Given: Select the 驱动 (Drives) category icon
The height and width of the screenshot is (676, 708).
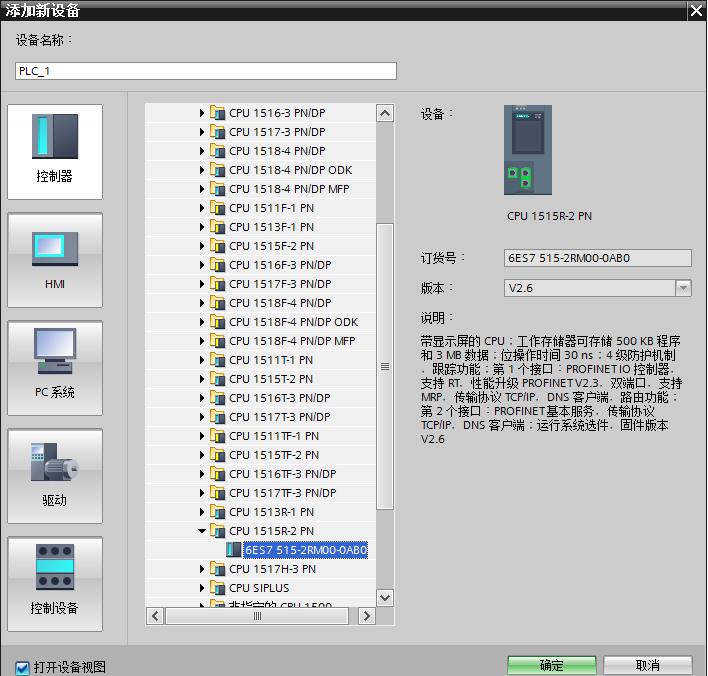Looking at the screenshot, I should click(x=55, y=476).
